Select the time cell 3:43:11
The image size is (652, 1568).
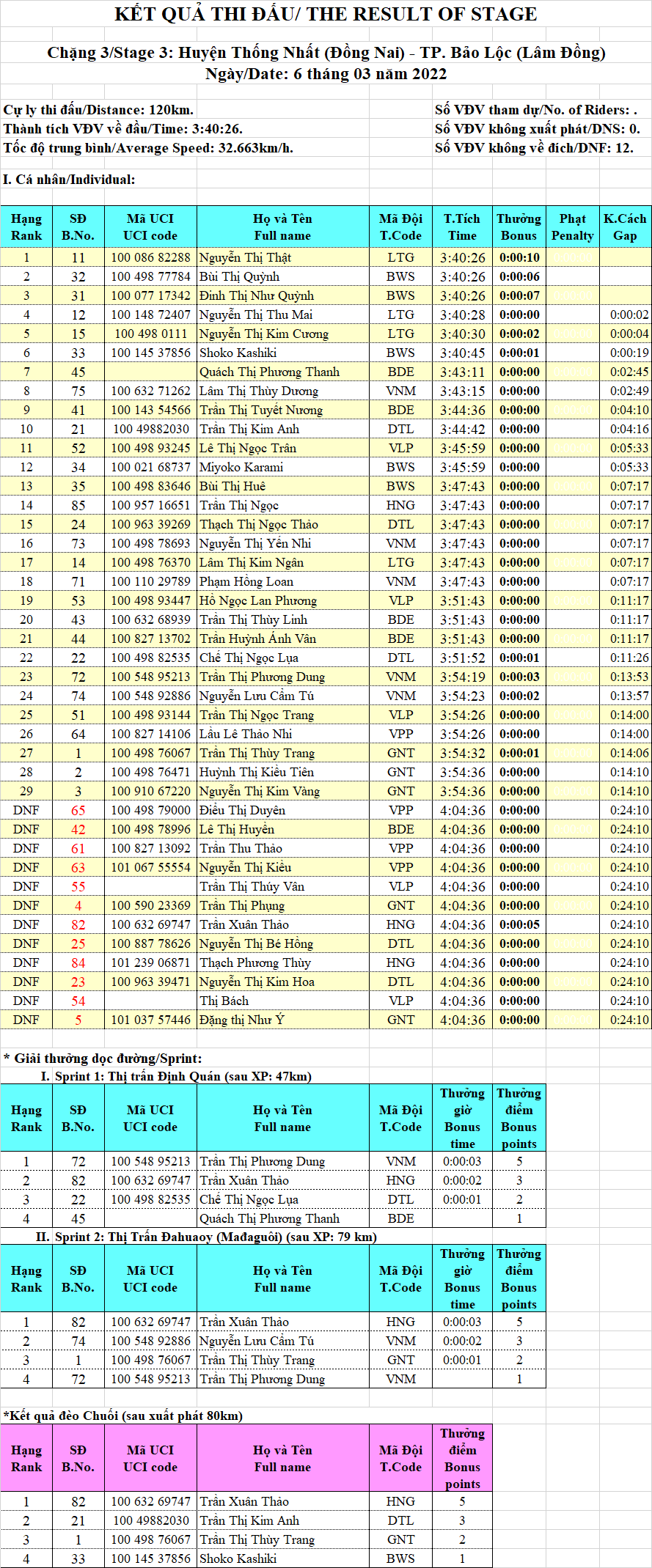coord(462,372)
